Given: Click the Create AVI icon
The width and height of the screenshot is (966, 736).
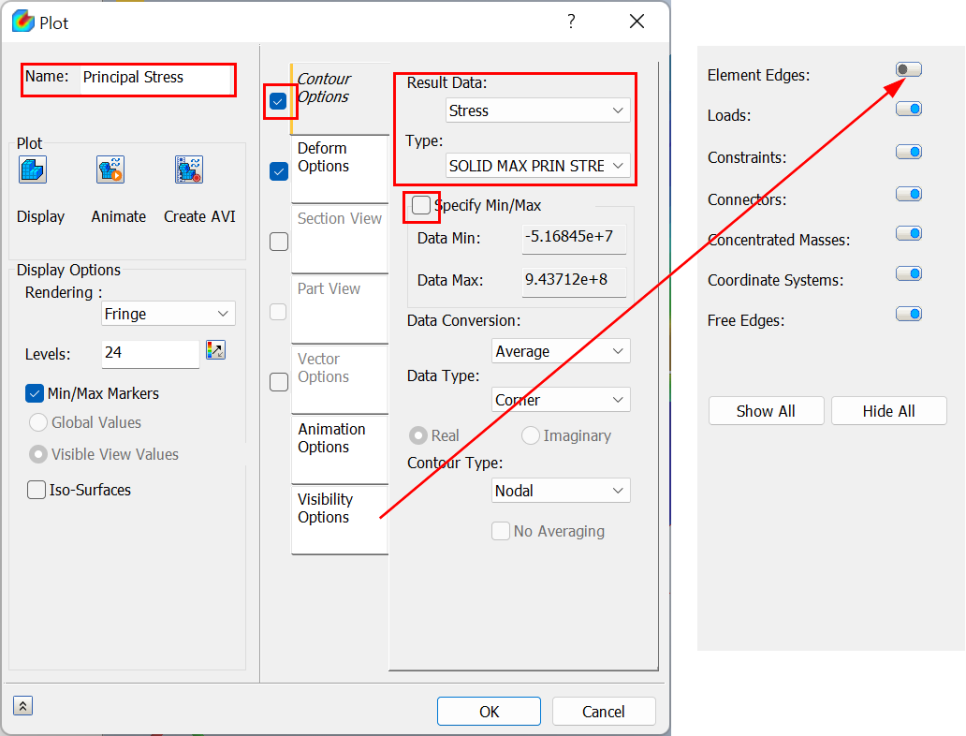Looking at the screenshot, I should tap(189, 171).
